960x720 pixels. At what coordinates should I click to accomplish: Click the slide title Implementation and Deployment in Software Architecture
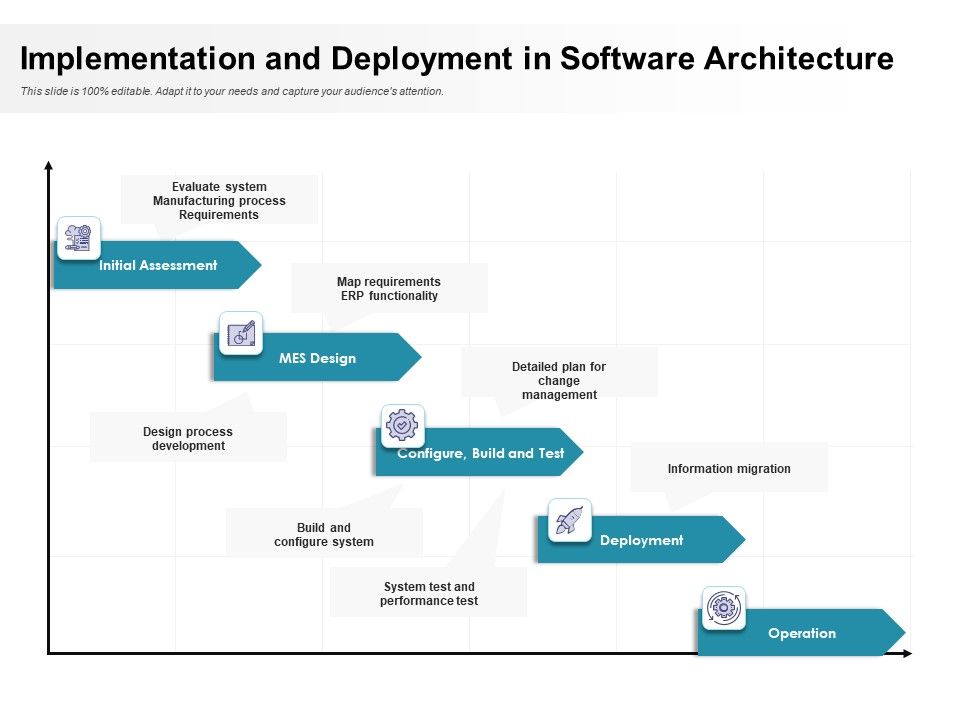click(457, 59)
